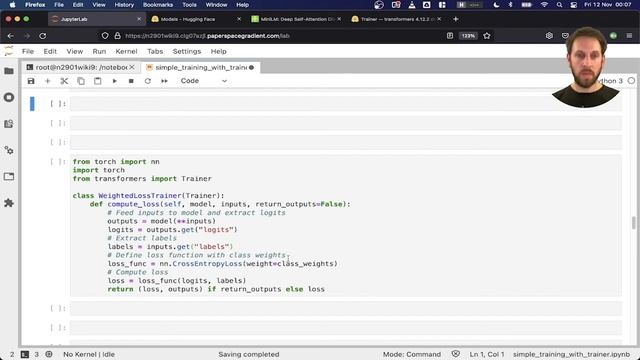Viewport: 640px width, 360px height.
Task: Select the empty cell below the code
Action: [x=346, y=309]
